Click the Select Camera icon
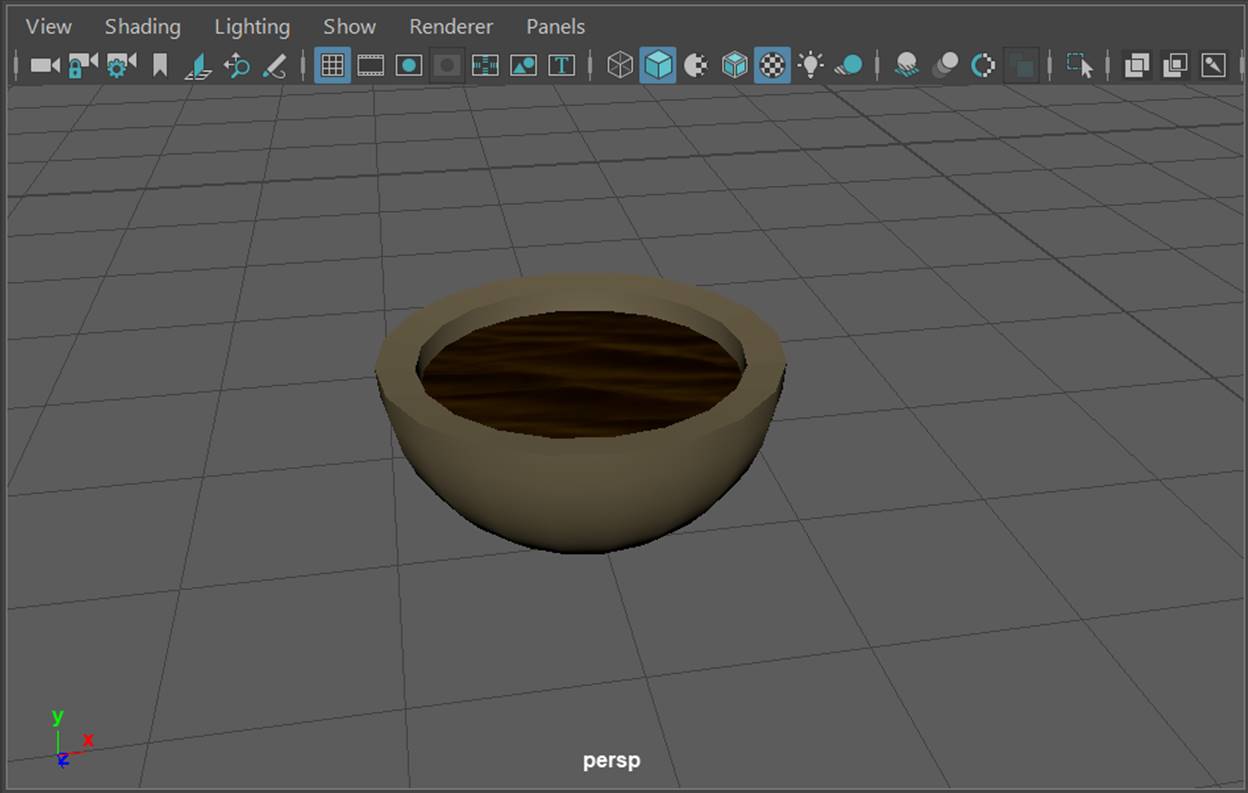1248x793 pixels. coord(45,66)
